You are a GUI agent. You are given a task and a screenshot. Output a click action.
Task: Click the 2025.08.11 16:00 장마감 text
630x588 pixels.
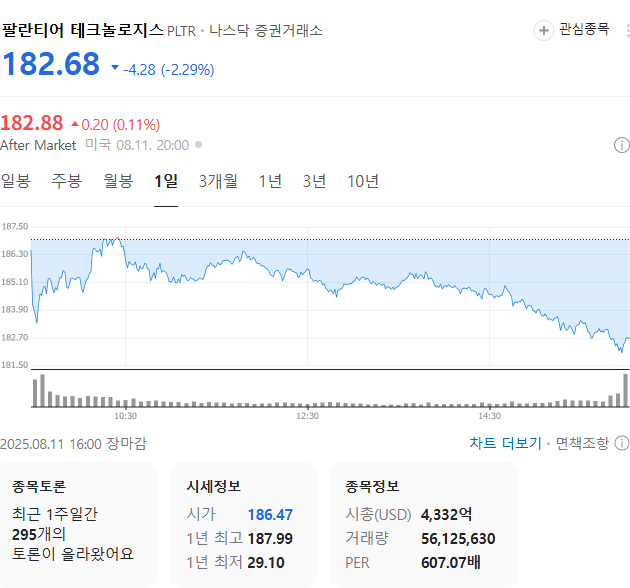[x=74, y=444]
